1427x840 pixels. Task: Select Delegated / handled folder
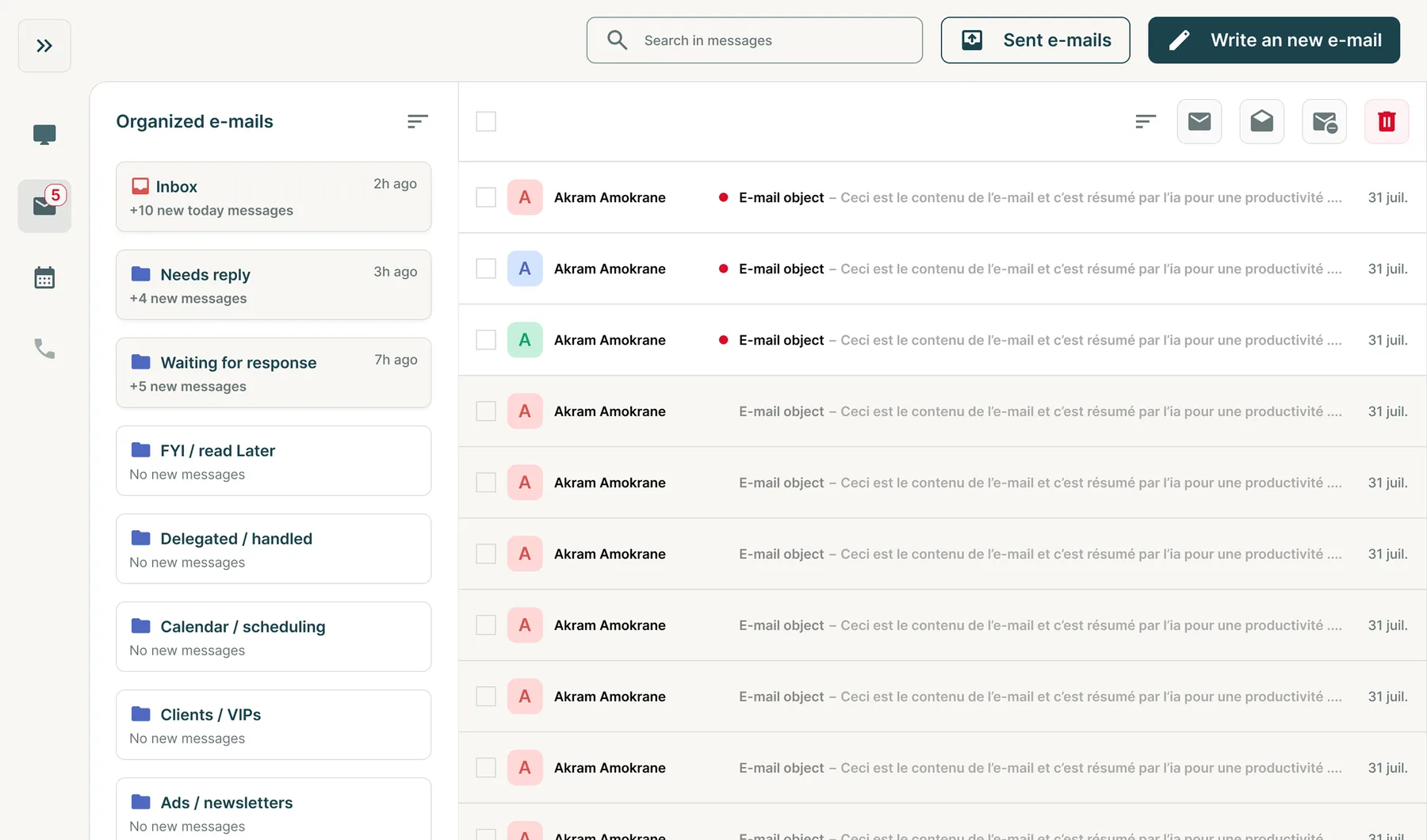point(274,549)
